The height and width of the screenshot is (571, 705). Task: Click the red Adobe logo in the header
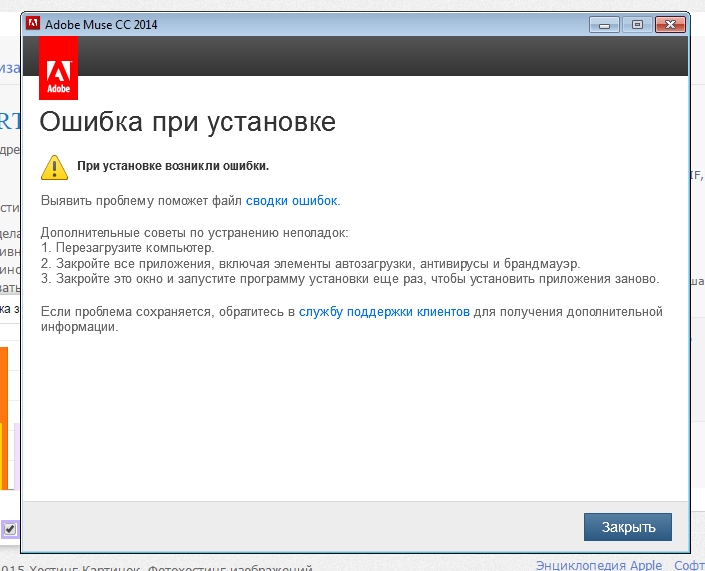57,70
